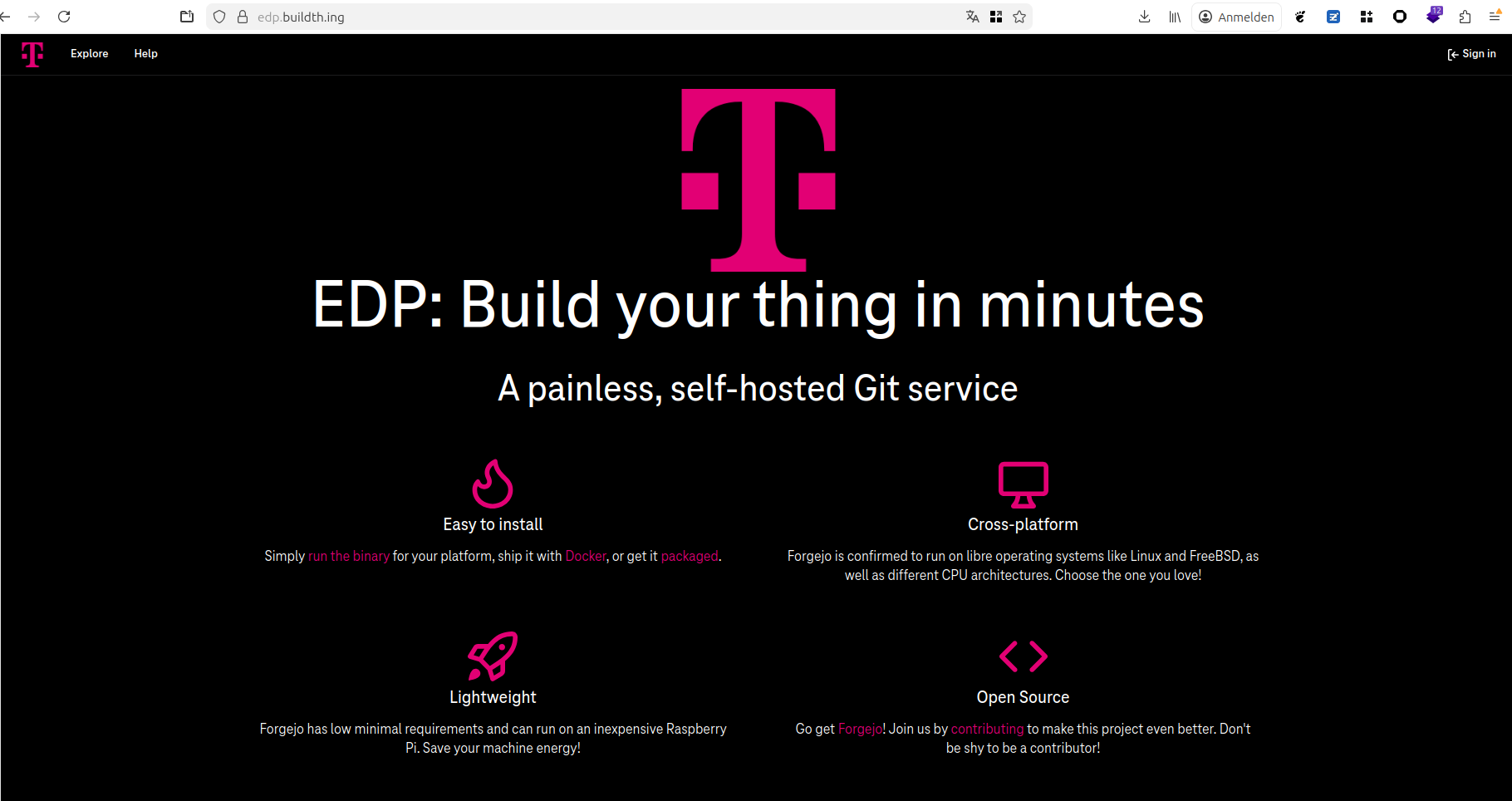Open the library bookshelf icon
Screen dimensions: 1512x801
(x=1175, y=17)
